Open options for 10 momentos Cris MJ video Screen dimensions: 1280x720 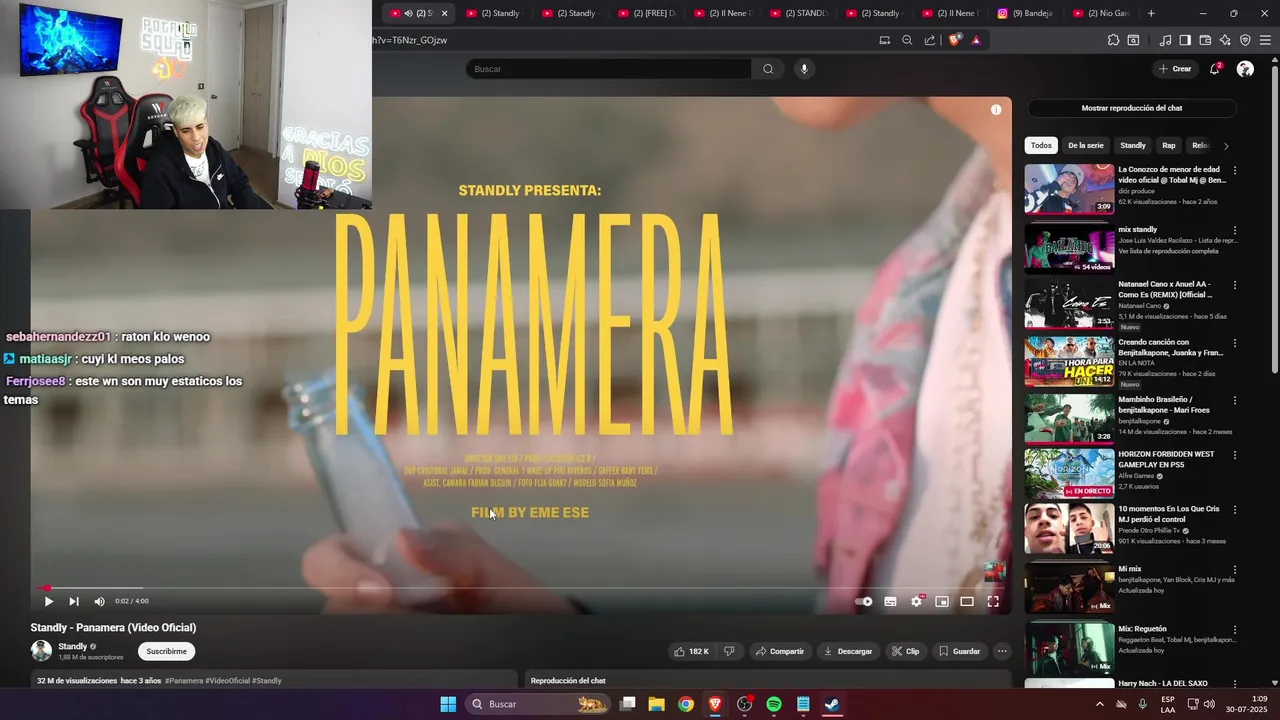click(1234, 510)
